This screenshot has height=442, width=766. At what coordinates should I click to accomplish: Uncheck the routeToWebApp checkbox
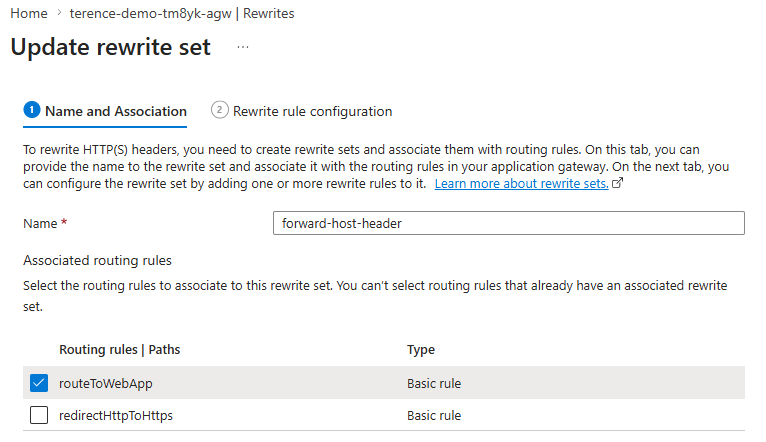coord(39,383)
